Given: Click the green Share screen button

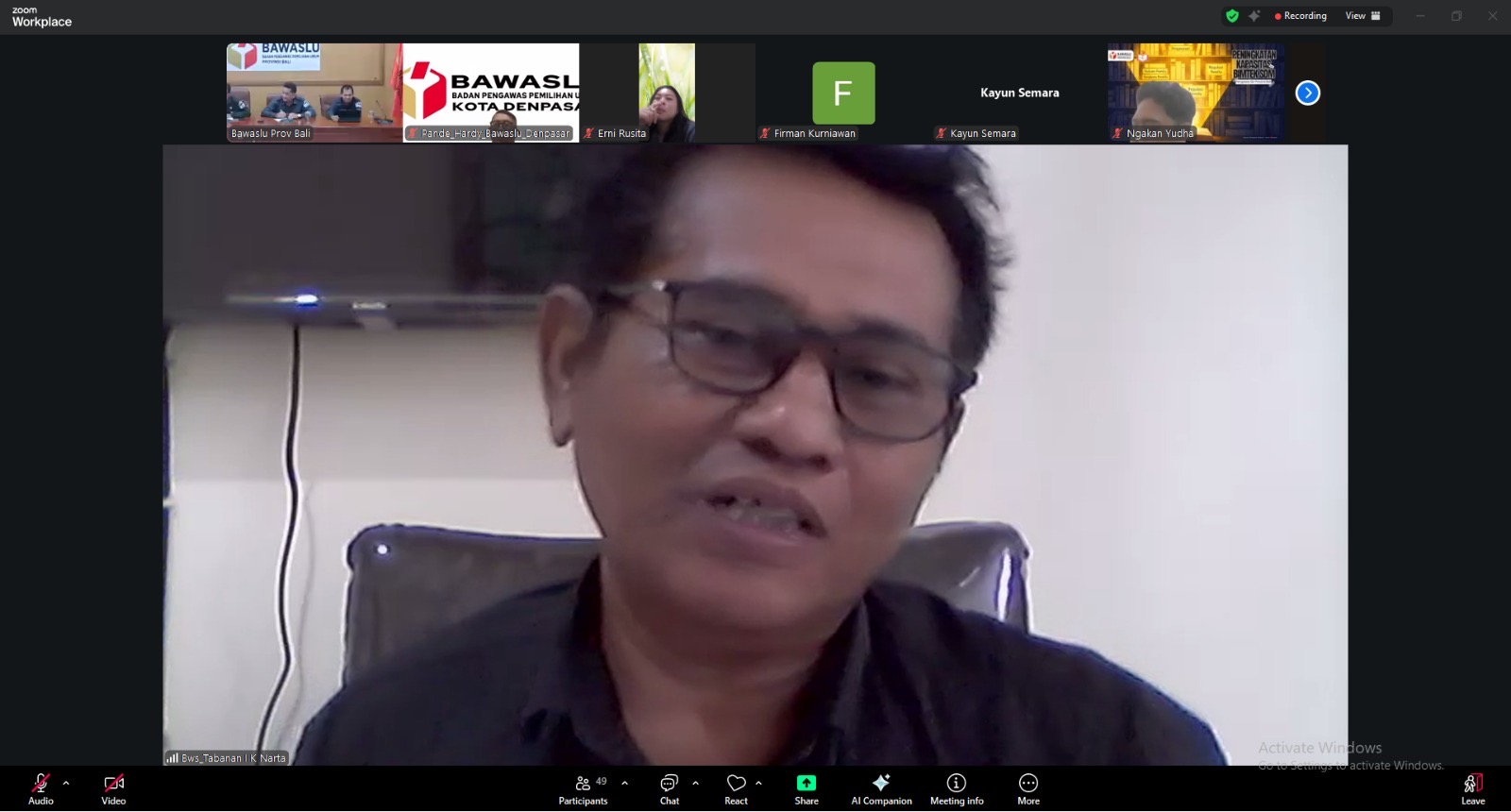Looking at the screenshot, I should pyautogui.click(x=806, y=788).
